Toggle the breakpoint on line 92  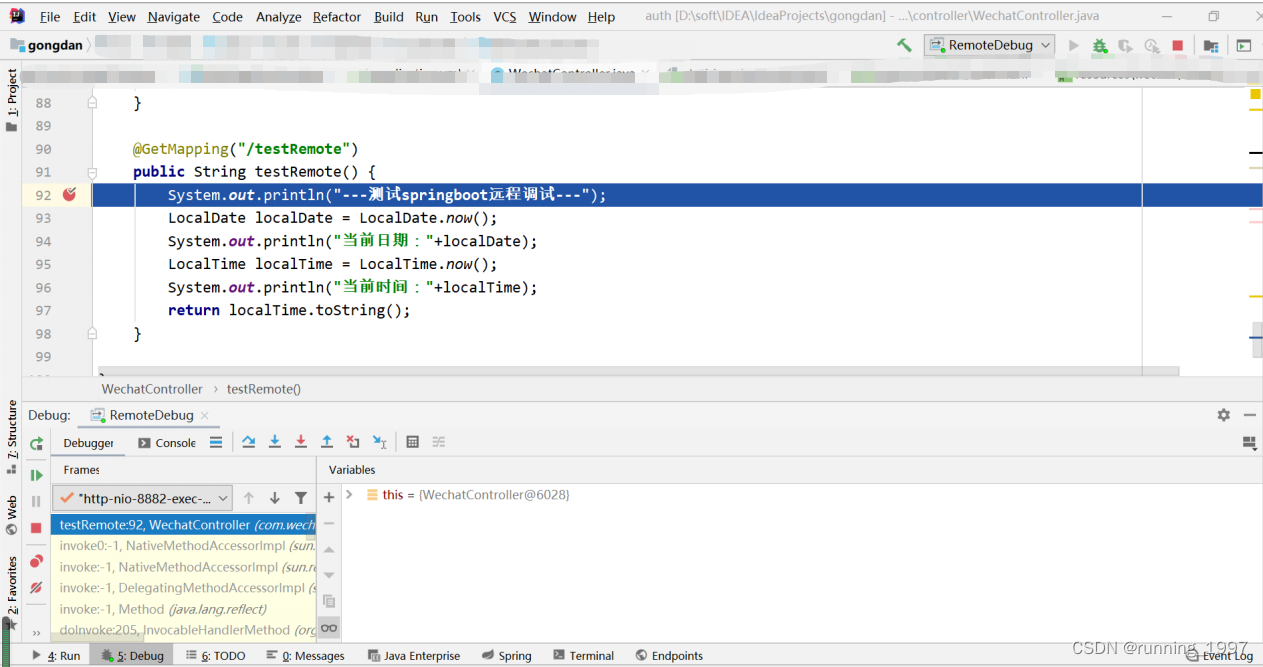(68, 194)
